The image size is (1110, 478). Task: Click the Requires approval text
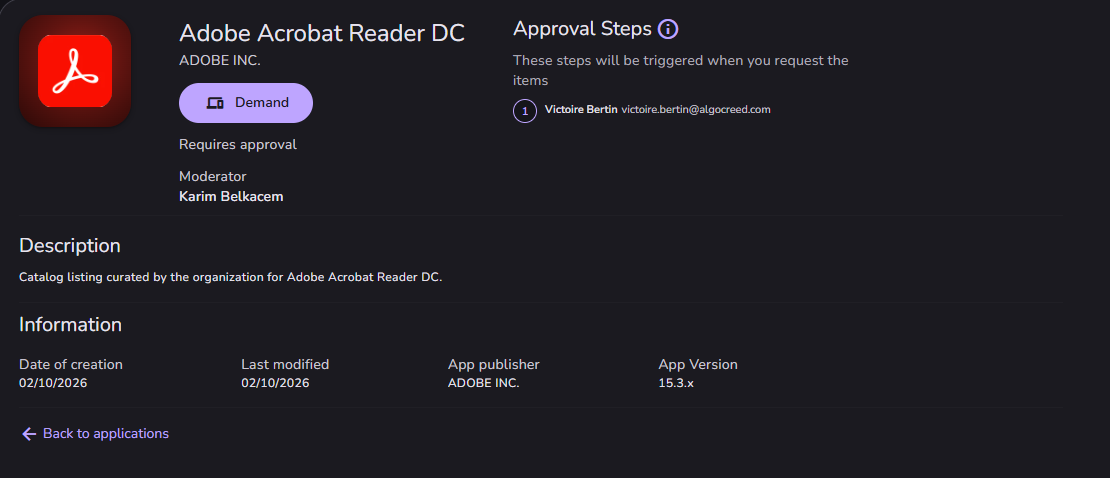tap(238, 144)
